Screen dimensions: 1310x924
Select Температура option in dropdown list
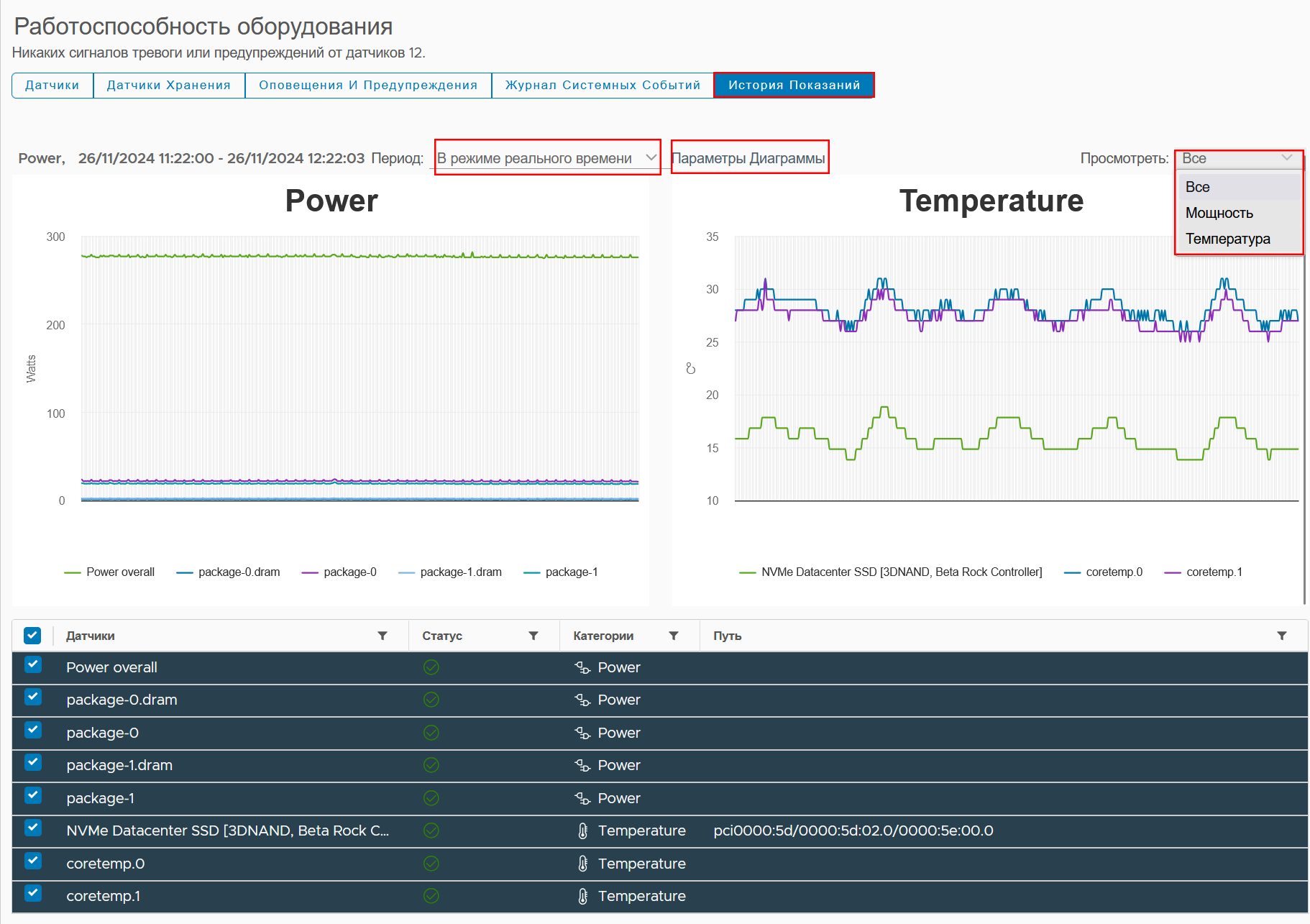click(x=1239, y=239)
